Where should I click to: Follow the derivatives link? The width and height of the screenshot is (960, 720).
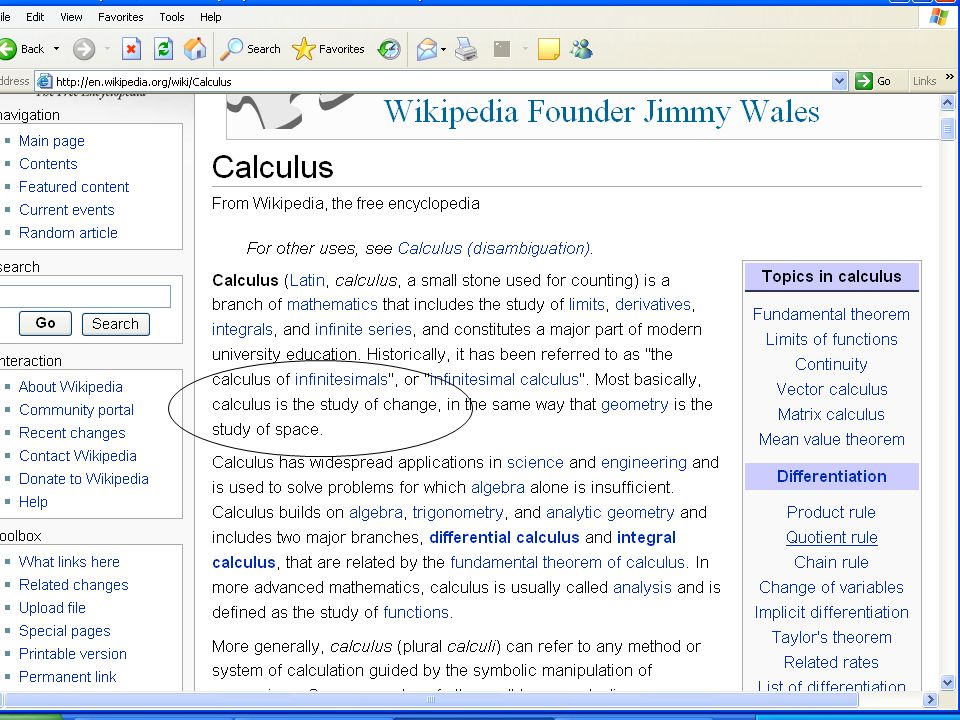(x=653, y=304)
